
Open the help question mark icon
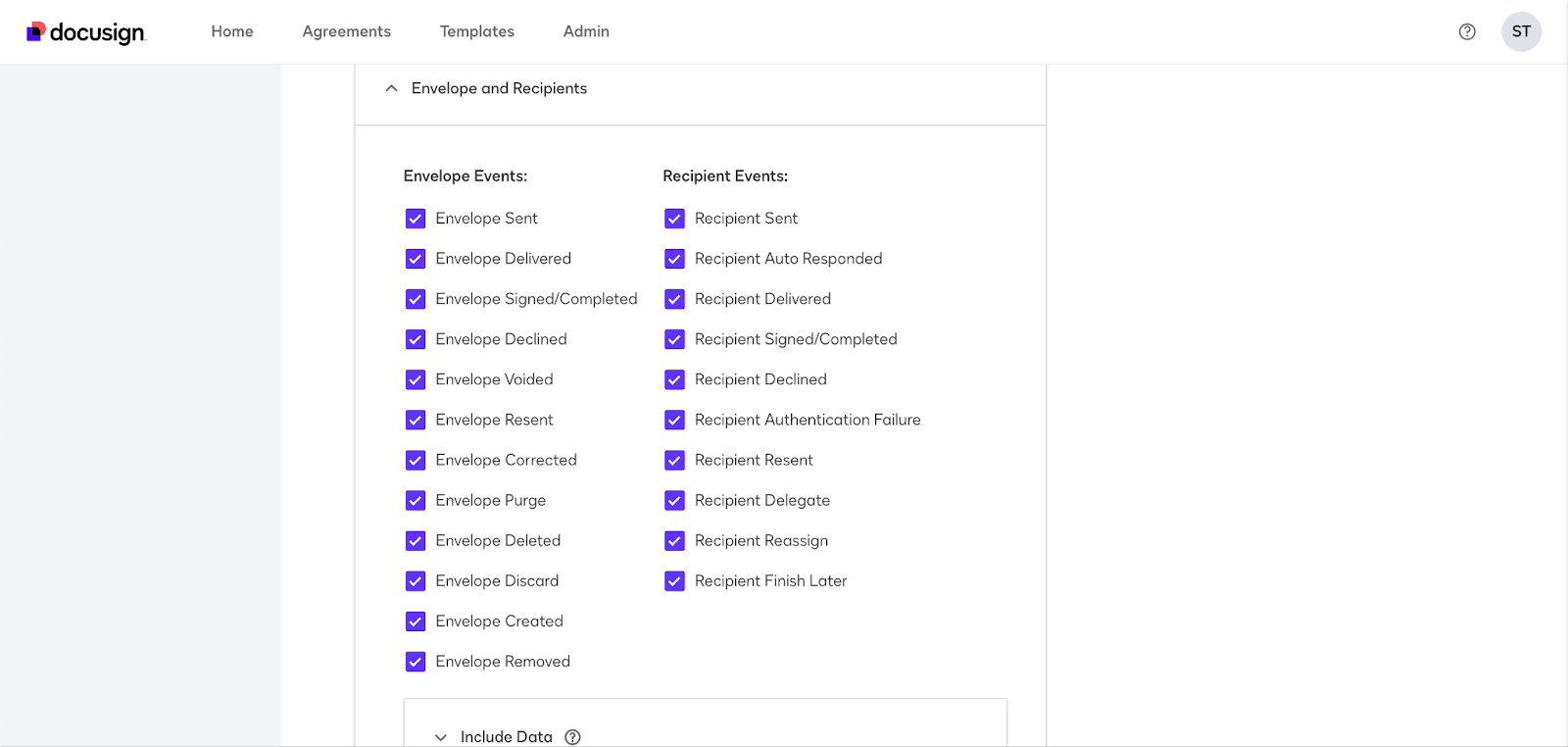(1467, 31)
